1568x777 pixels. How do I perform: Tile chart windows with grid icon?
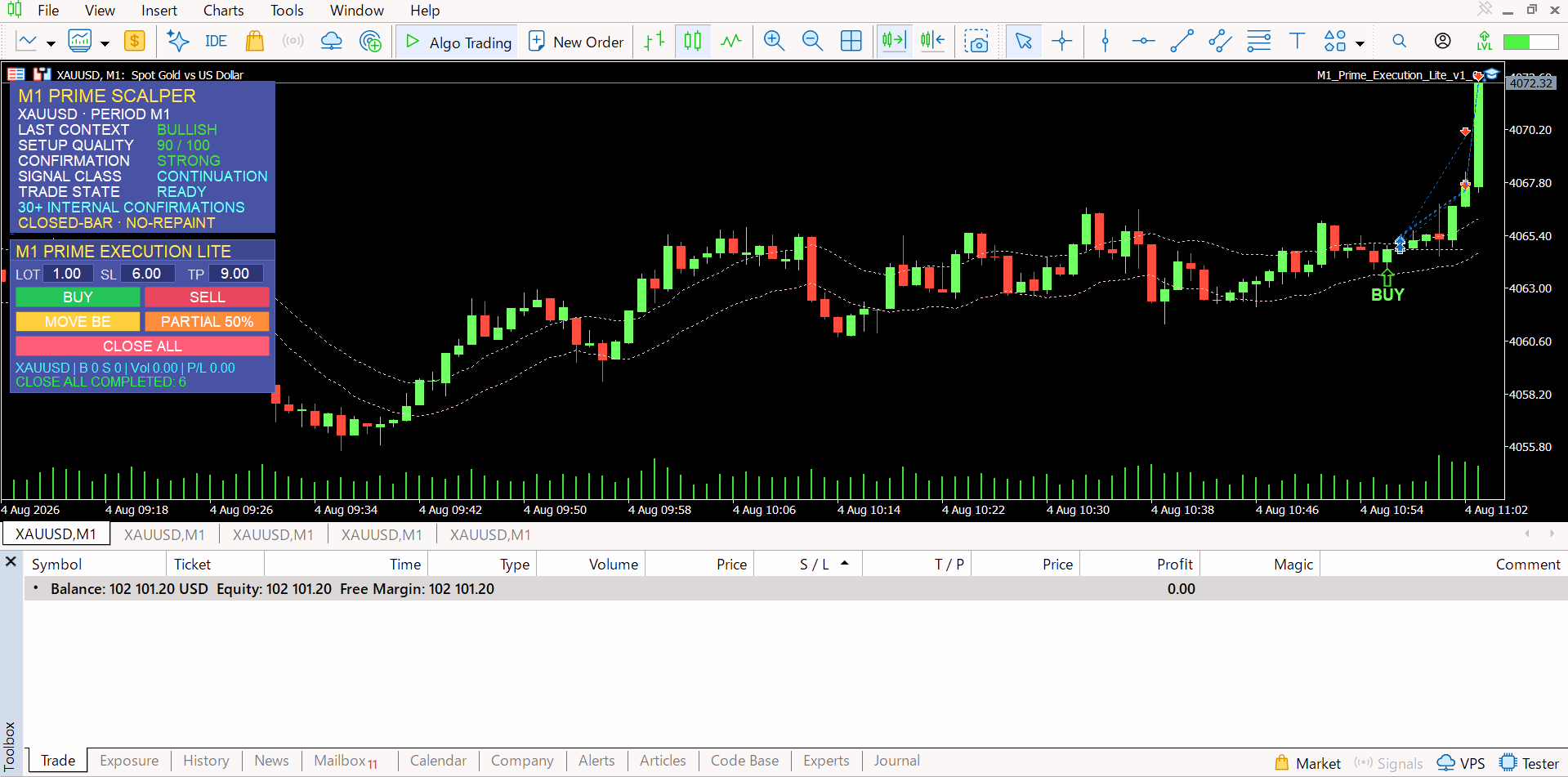pyautogui.click(x=851, y=41)
